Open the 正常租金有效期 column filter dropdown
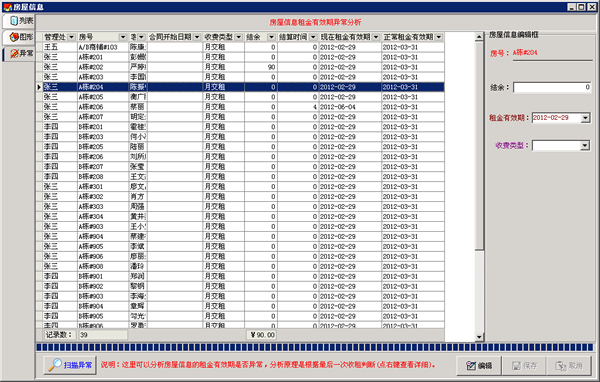This screenshot has width=600, height=382. click(439, 37)
